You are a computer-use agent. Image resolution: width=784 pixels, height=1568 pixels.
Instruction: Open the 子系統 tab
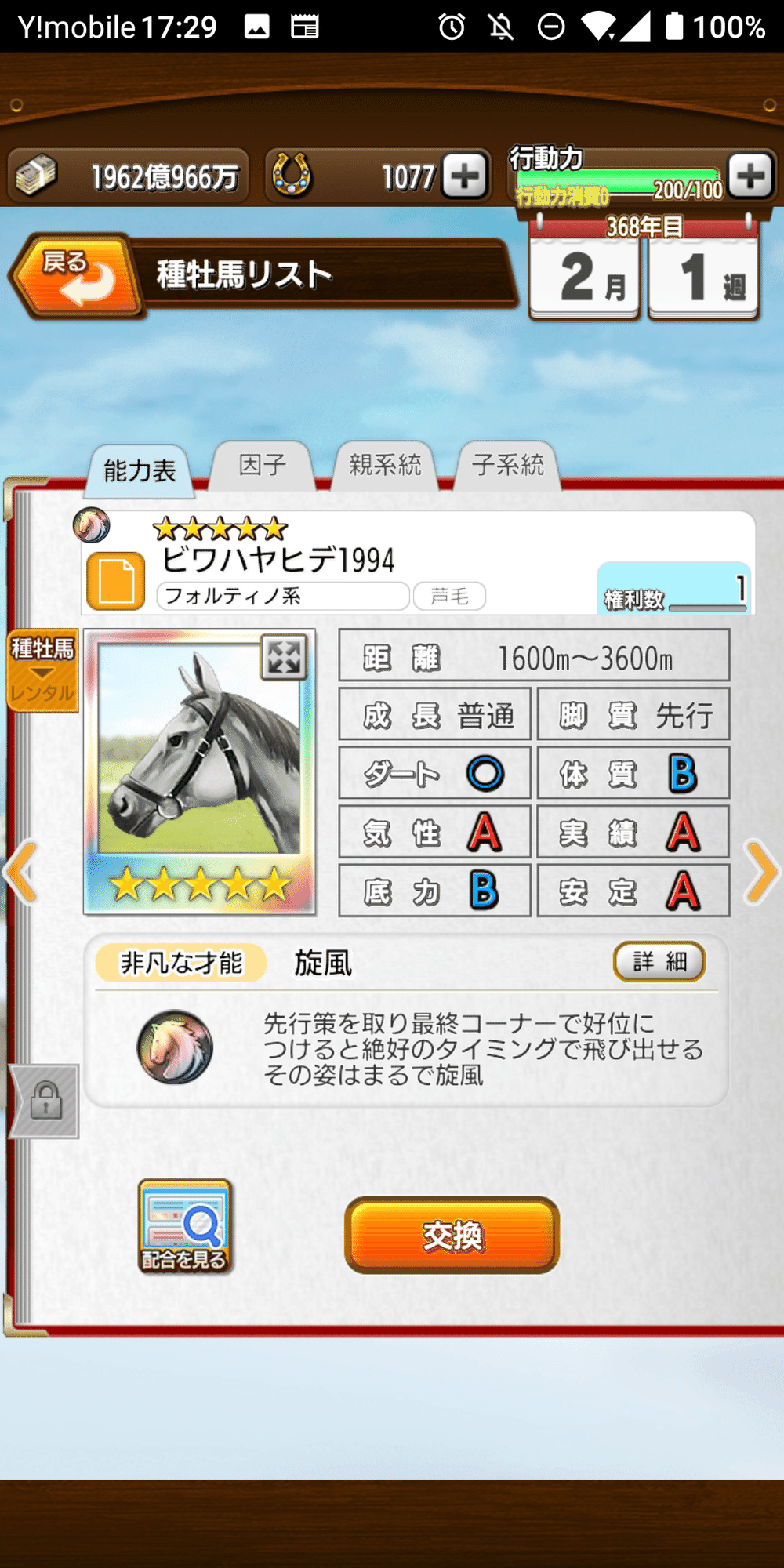pyautogui.click(x=507, y=466)
